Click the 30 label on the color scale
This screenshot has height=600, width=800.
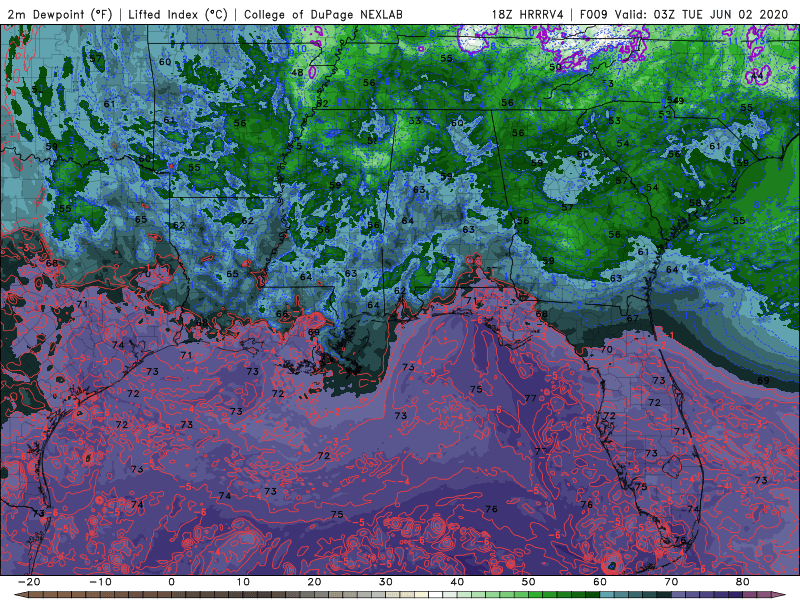point(386,582)
